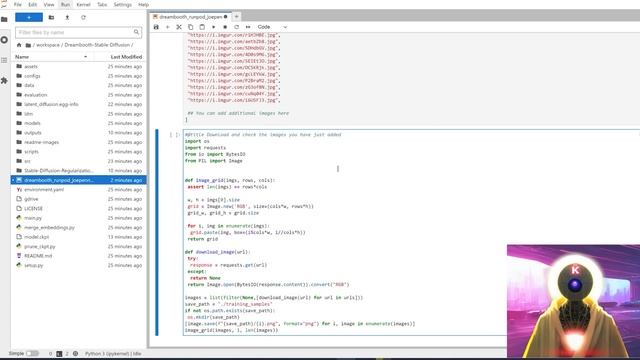Select the gdrive file
The height and width of the screenshot is (360, 640).
(x=78, y=199)
